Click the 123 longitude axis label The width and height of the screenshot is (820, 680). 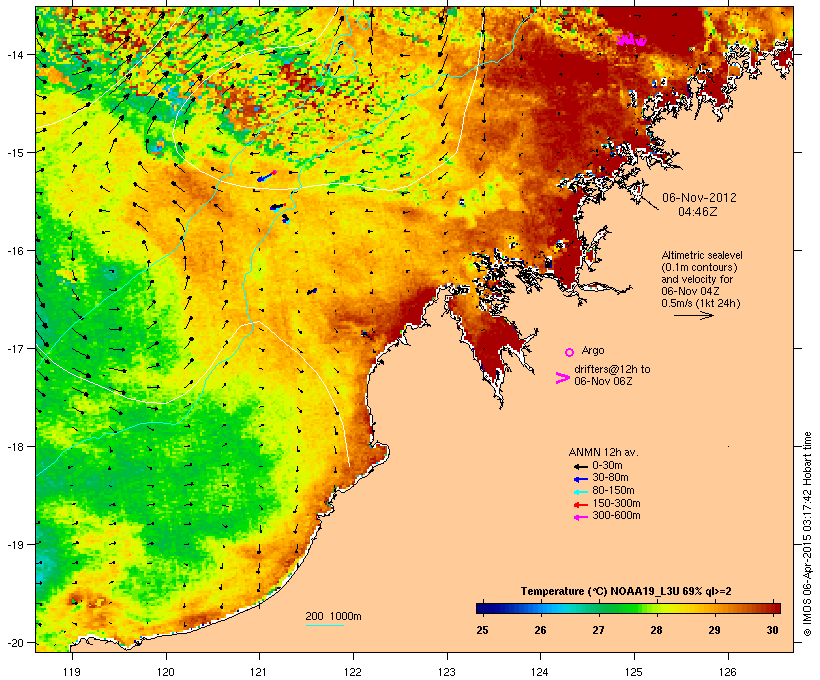coord(447,672)
